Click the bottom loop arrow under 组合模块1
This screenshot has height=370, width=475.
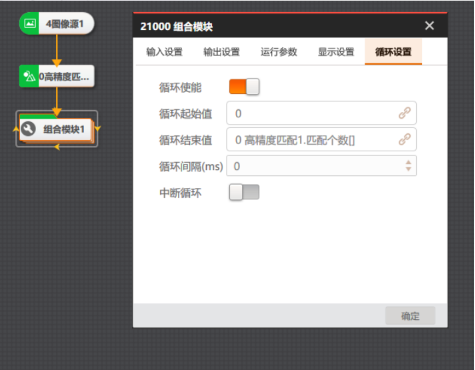click(57, 147)
